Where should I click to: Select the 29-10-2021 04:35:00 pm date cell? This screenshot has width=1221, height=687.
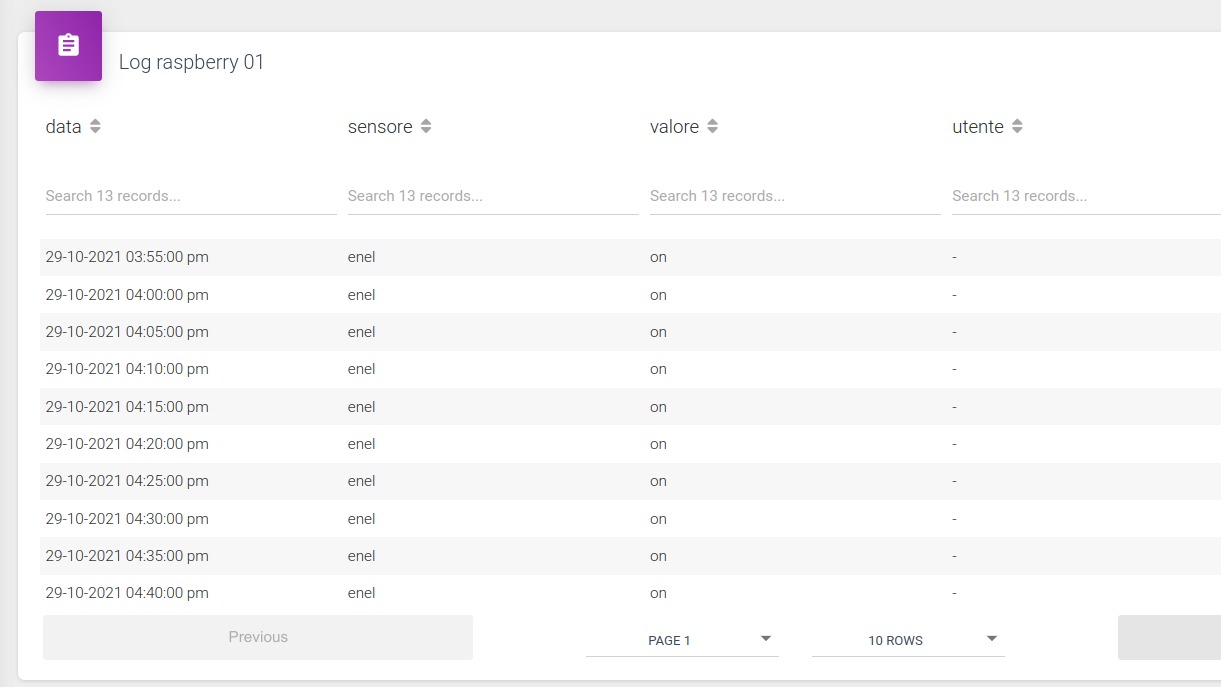point(127,556)
